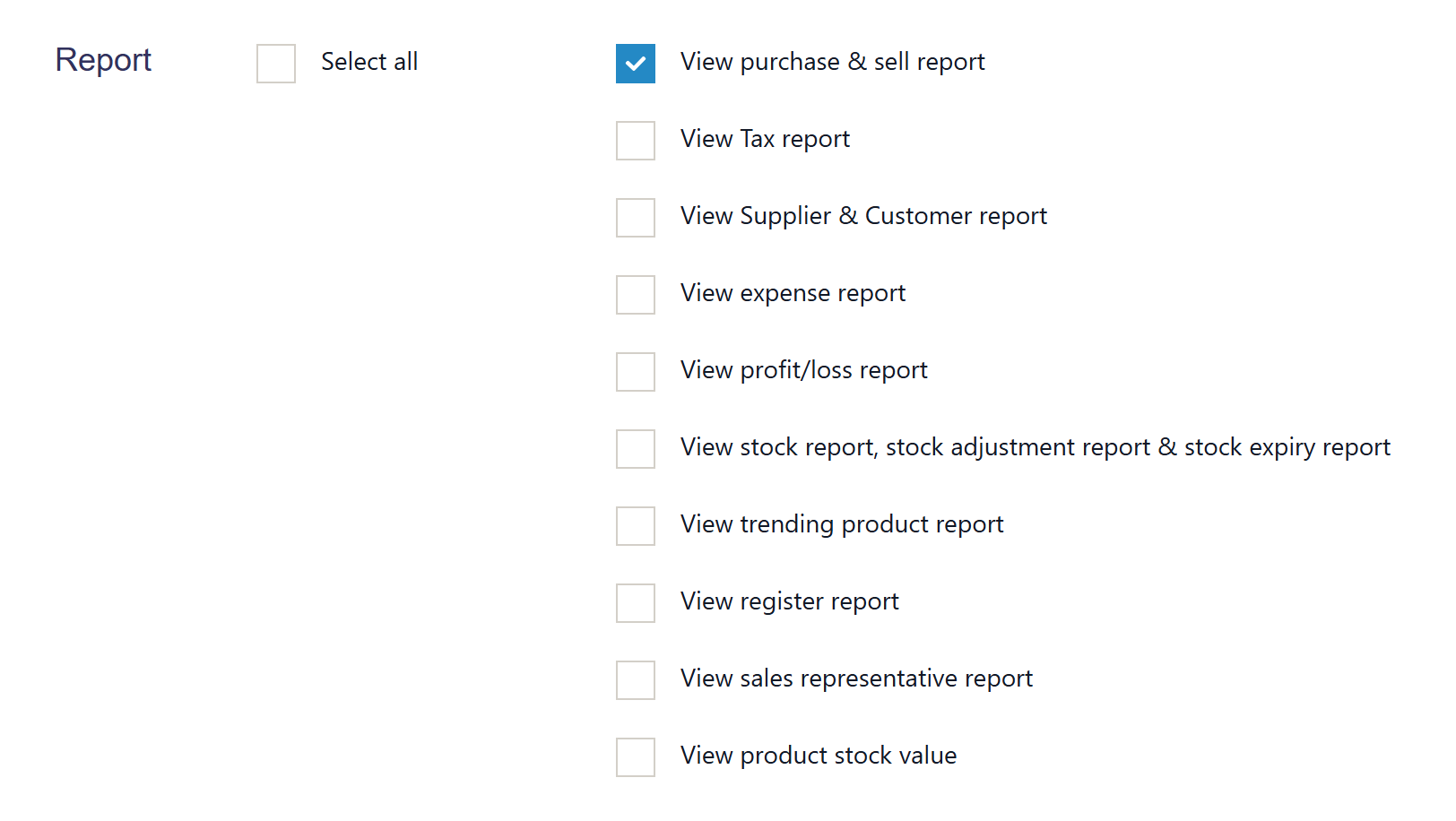Click 'View profit/loss report' label text

803,370
